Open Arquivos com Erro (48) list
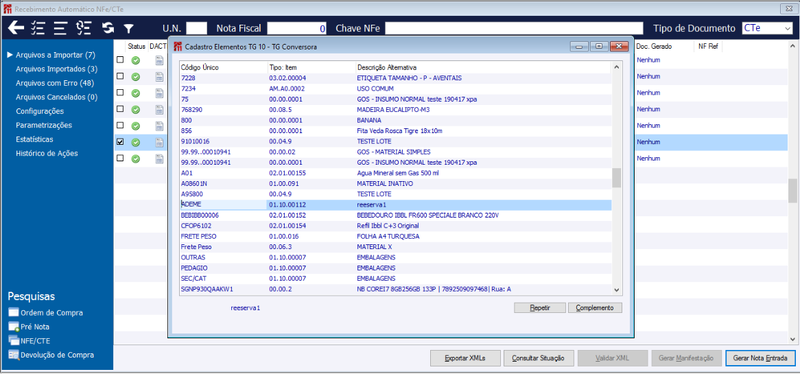 [x=55, y=83]
